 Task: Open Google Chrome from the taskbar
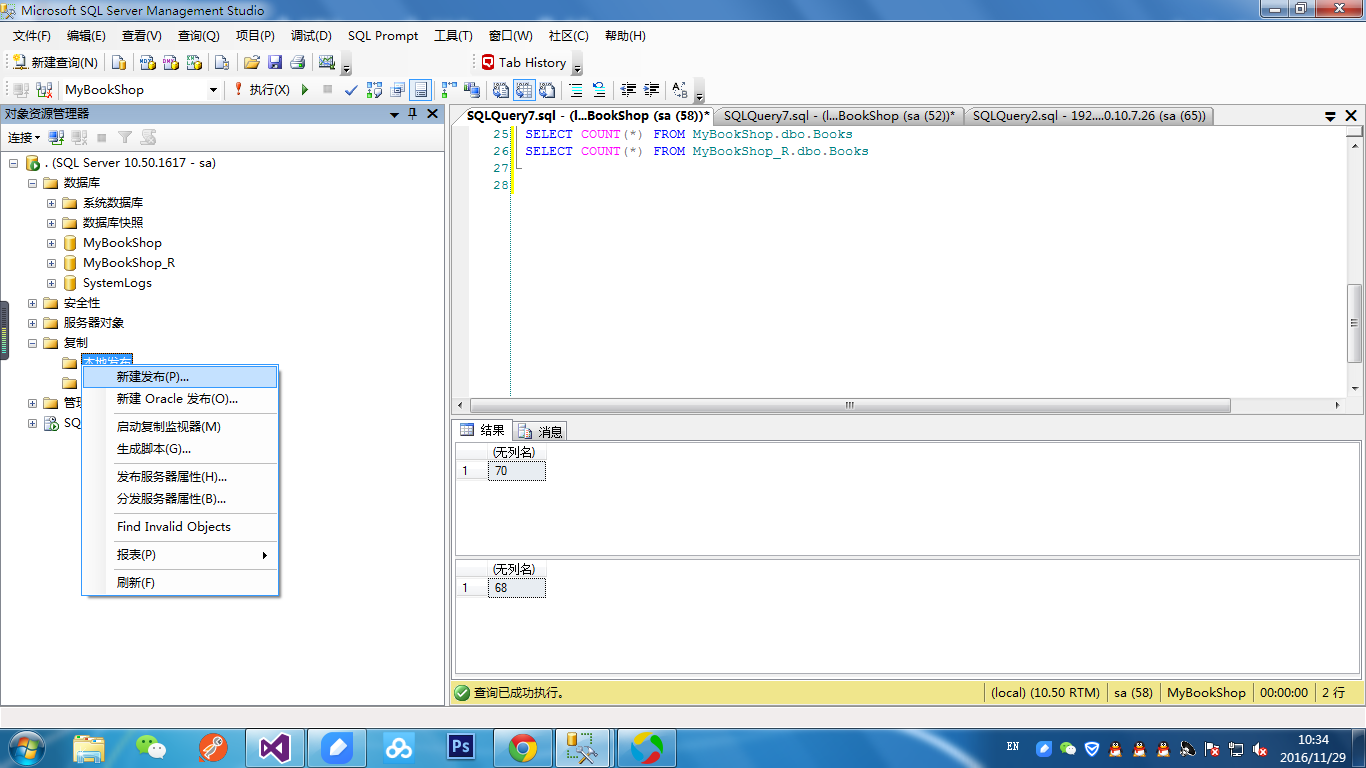point(522,747)
